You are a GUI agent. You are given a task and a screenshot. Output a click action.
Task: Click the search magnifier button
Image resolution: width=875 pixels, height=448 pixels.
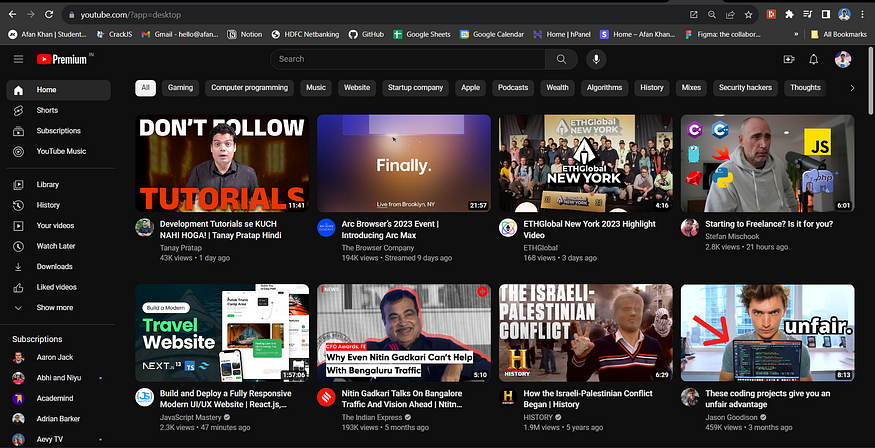561,59
